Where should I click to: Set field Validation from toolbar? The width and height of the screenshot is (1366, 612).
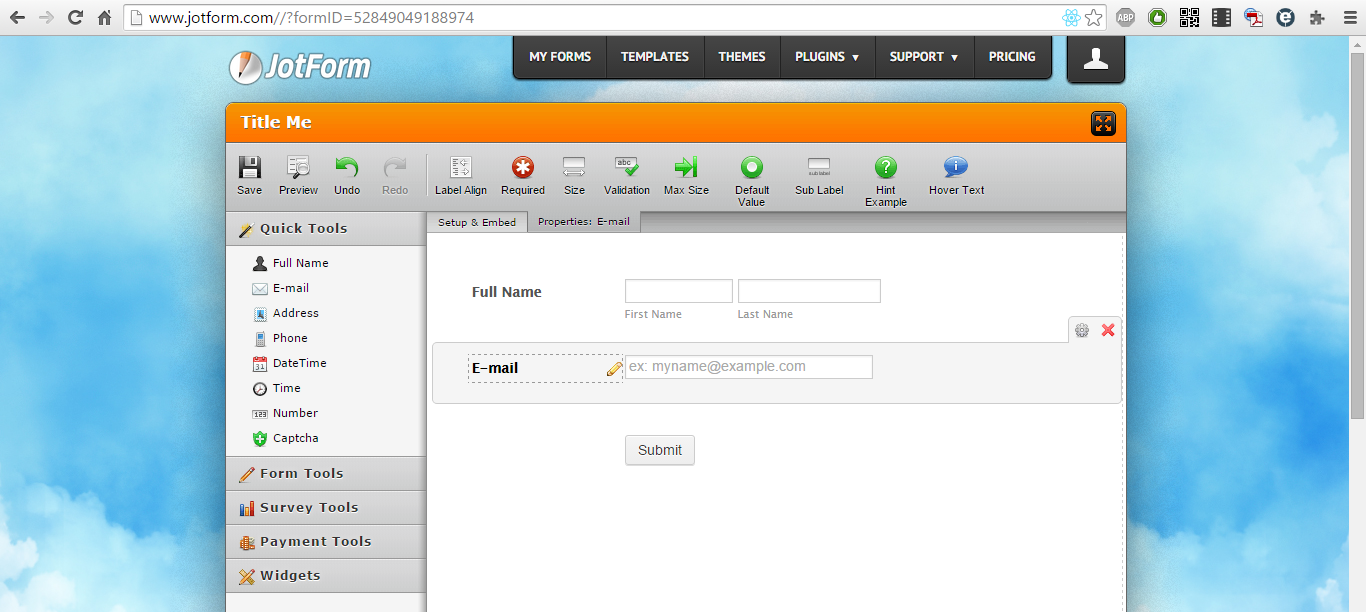click(x=627, y=168)
